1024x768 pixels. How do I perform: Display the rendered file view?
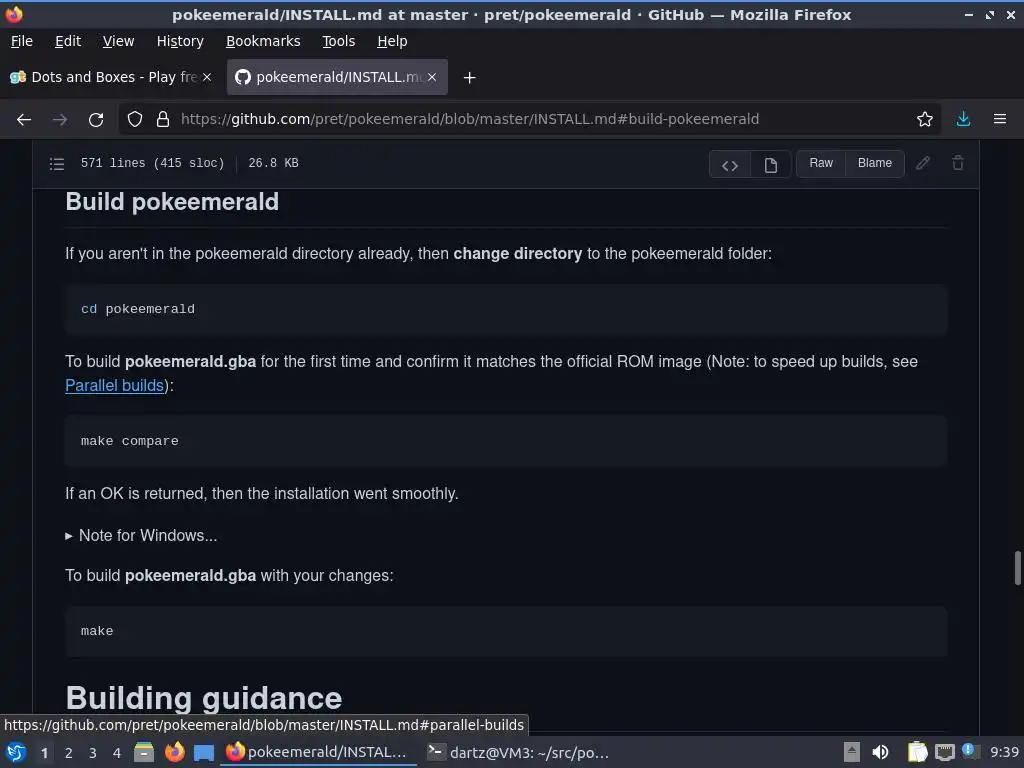771,165
